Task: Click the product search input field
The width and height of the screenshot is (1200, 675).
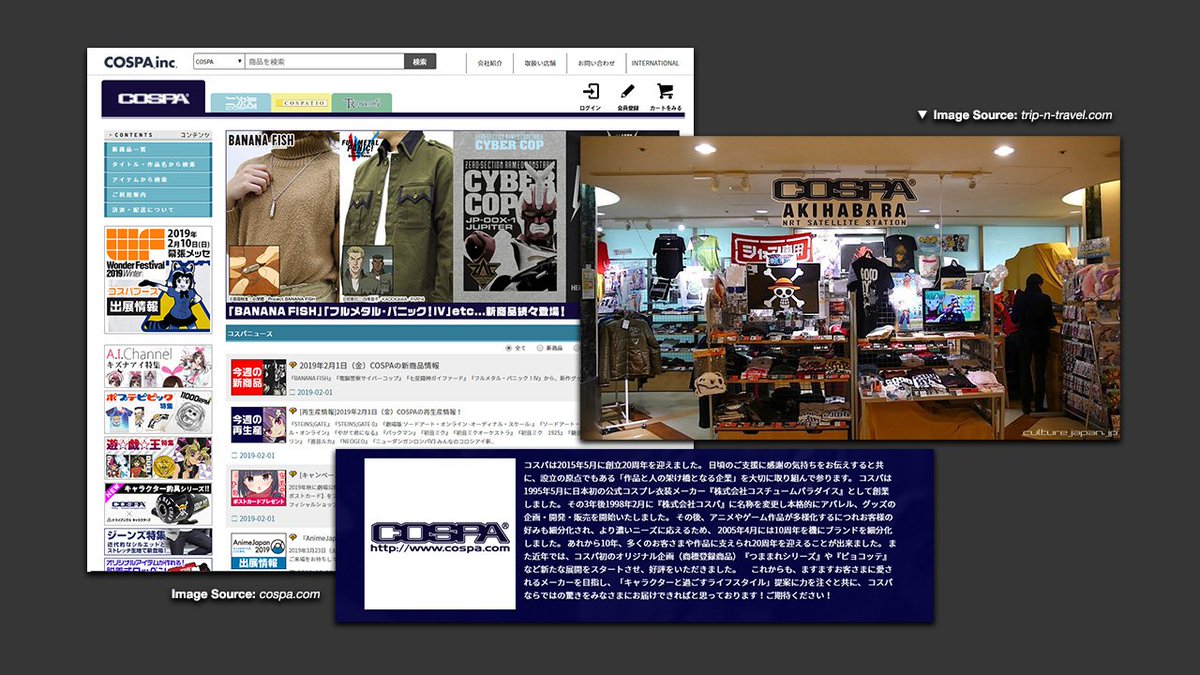Action: [x=324, y=61]
